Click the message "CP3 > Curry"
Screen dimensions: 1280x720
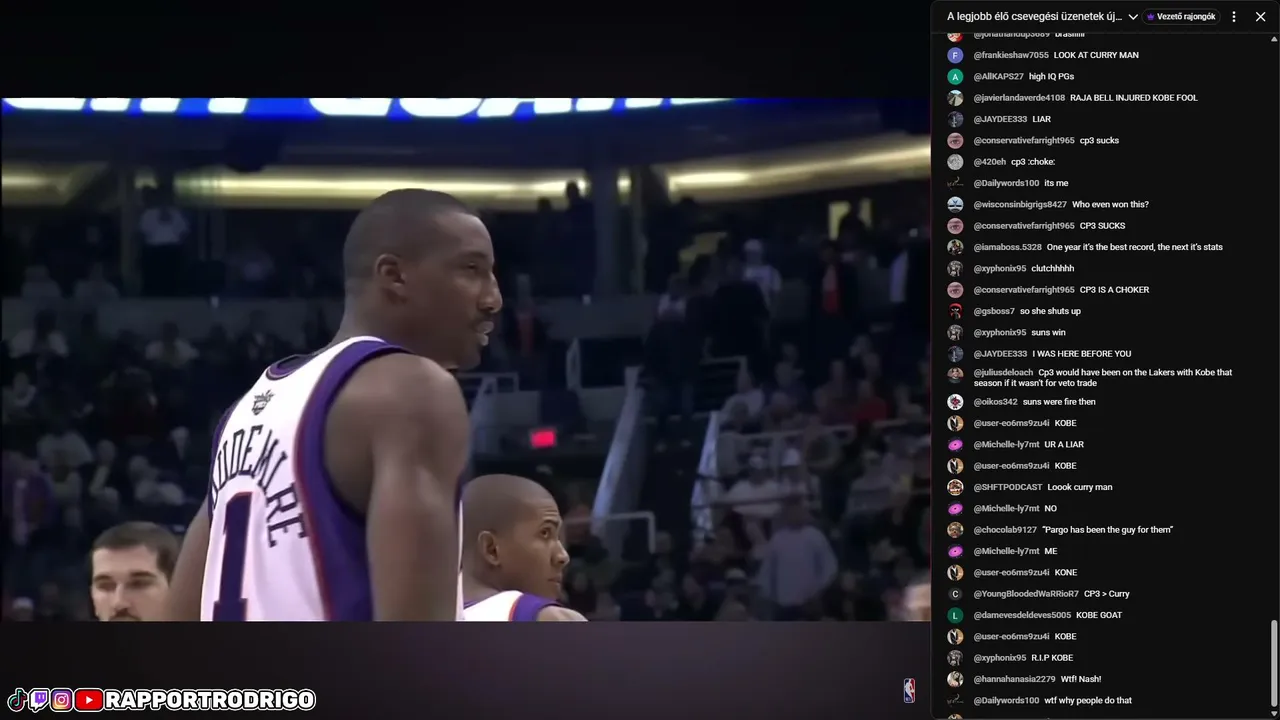(x=1107, y=594)
